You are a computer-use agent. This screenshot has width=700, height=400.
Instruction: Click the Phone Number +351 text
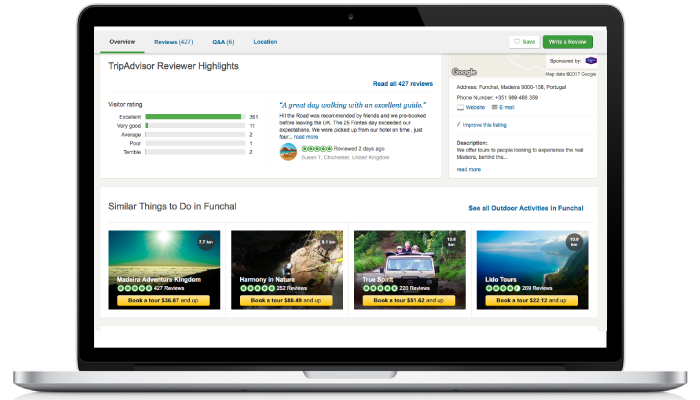(497, 97)
